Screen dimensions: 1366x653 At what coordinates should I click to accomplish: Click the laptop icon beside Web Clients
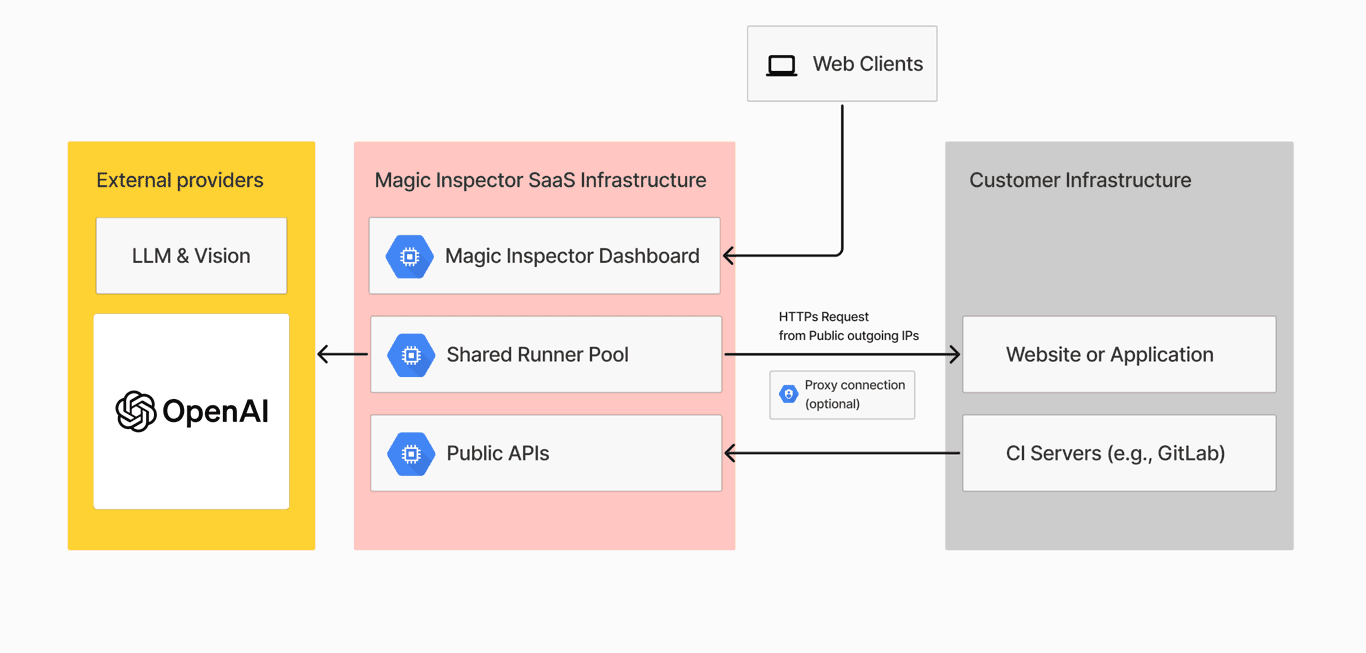coord(781,66)
